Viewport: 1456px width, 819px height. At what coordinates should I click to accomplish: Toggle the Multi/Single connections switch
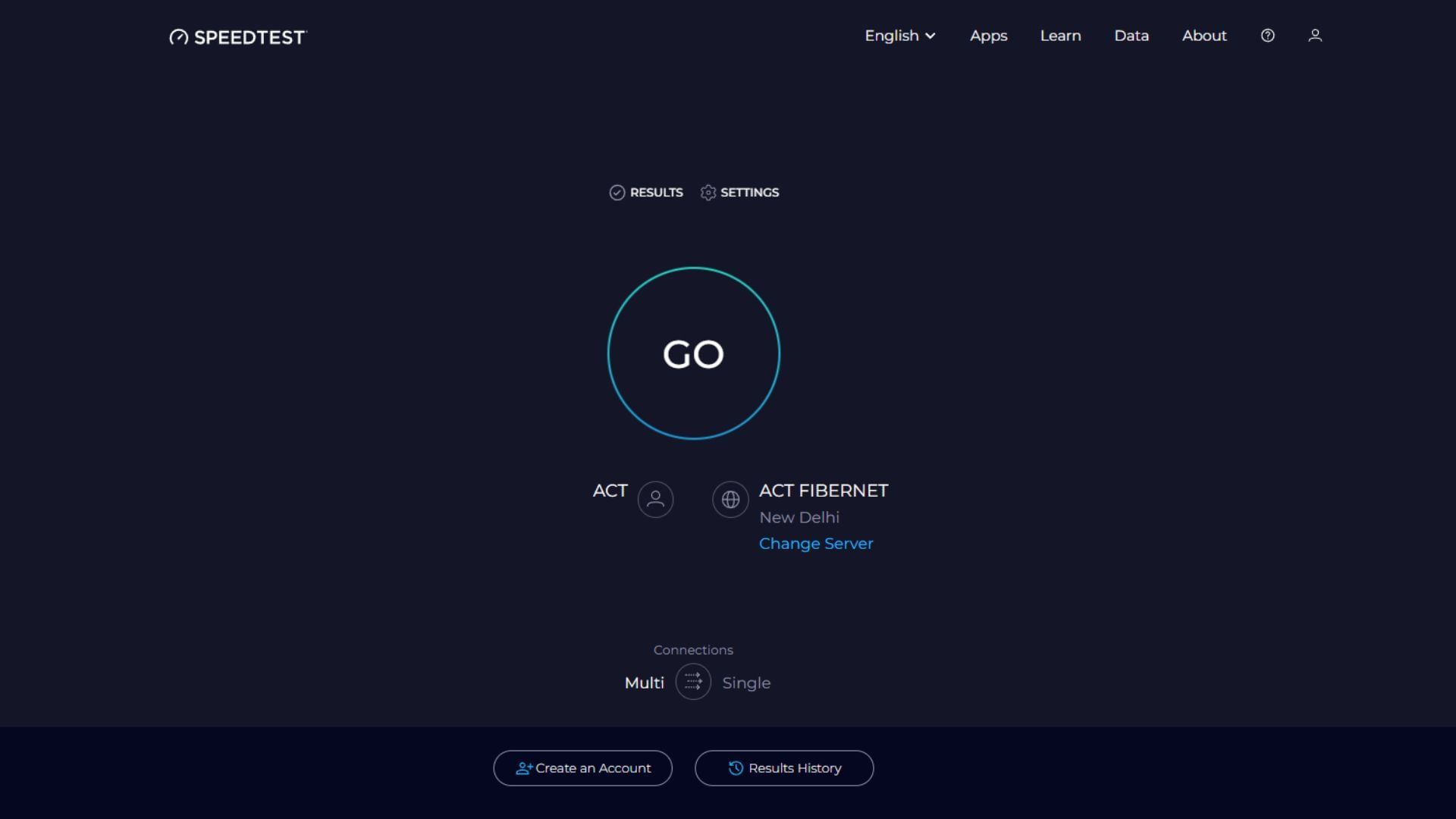coord(693,682)
